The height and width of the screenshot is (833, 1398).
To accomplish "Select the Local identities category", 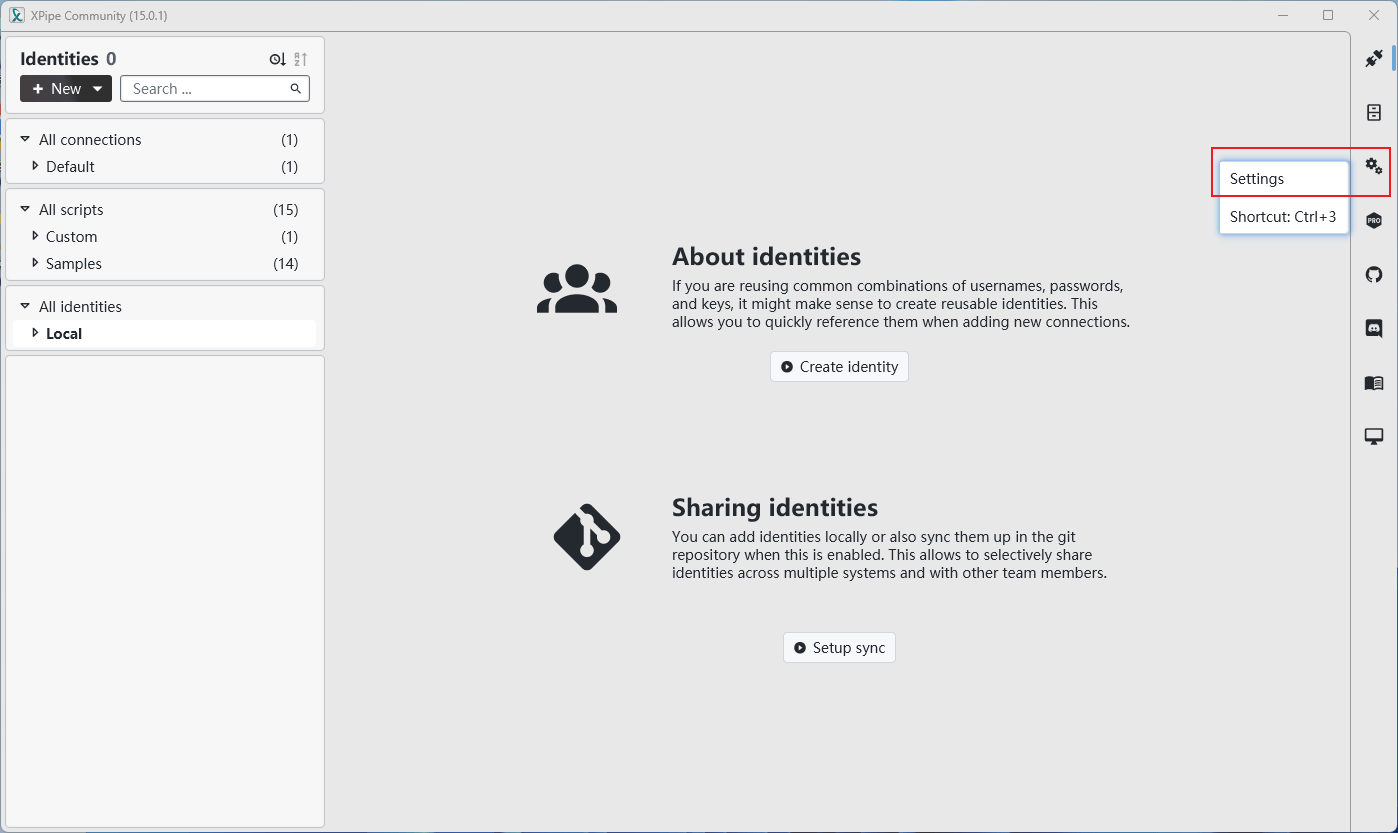I will 64,334.
